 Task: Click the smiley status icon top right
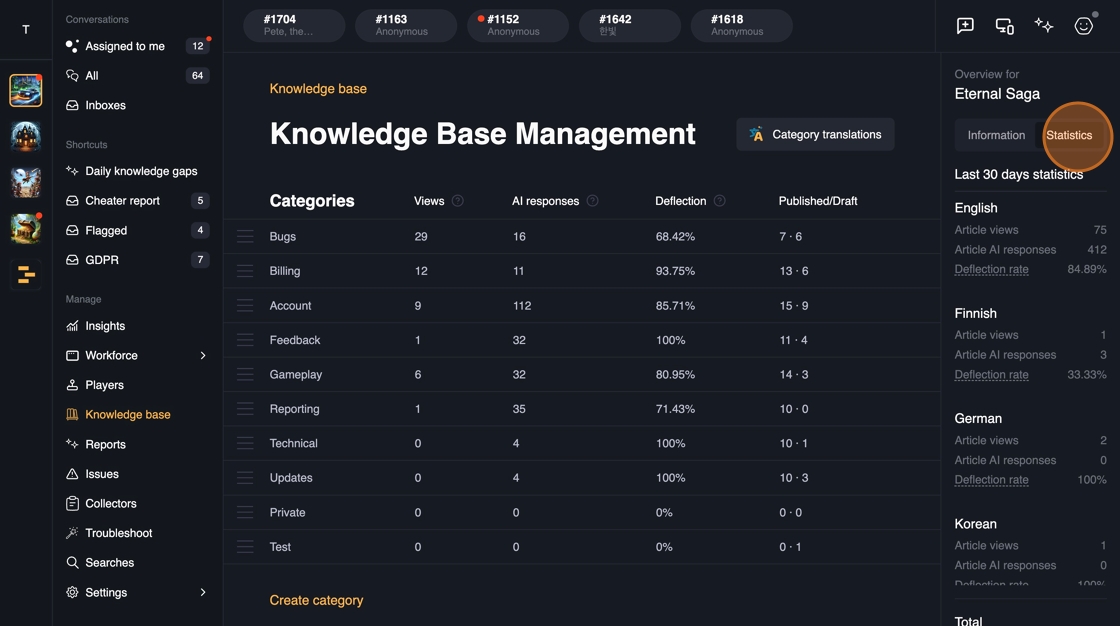(x=1084, y=26)
